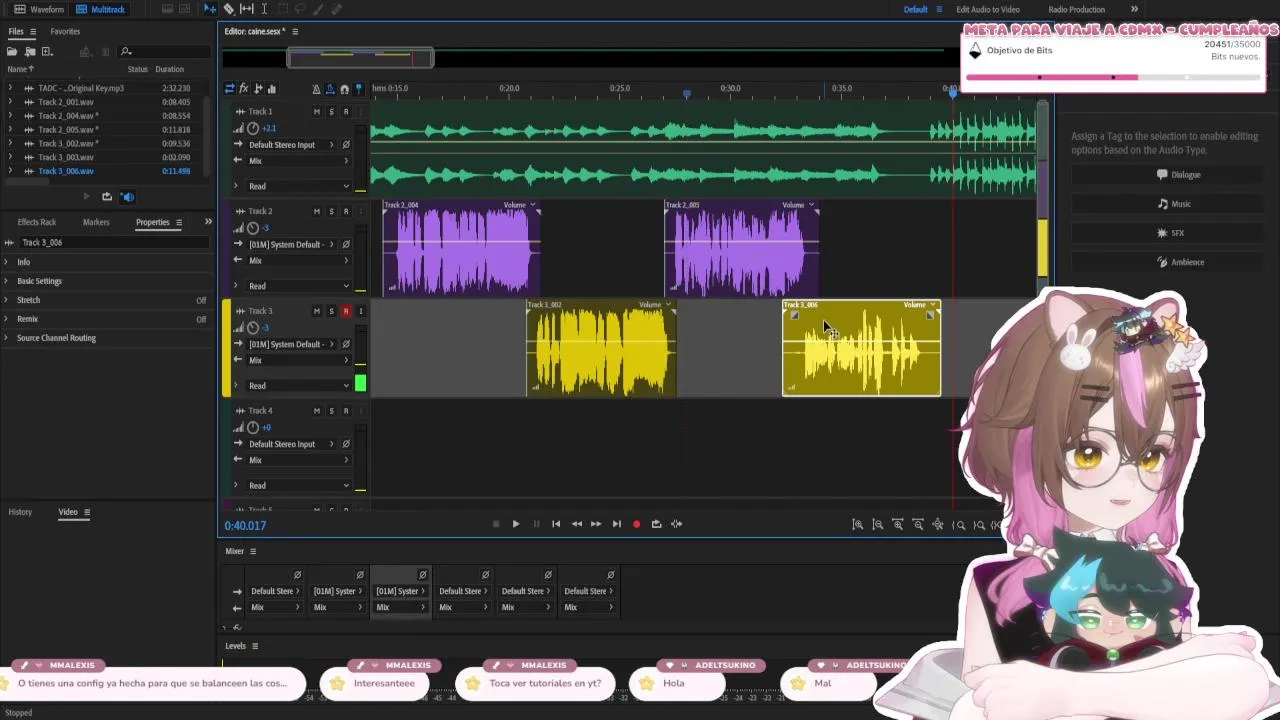Screen dimensions: 1280x720
Task: Solo Track 4
Action: (x=331, y=411)
